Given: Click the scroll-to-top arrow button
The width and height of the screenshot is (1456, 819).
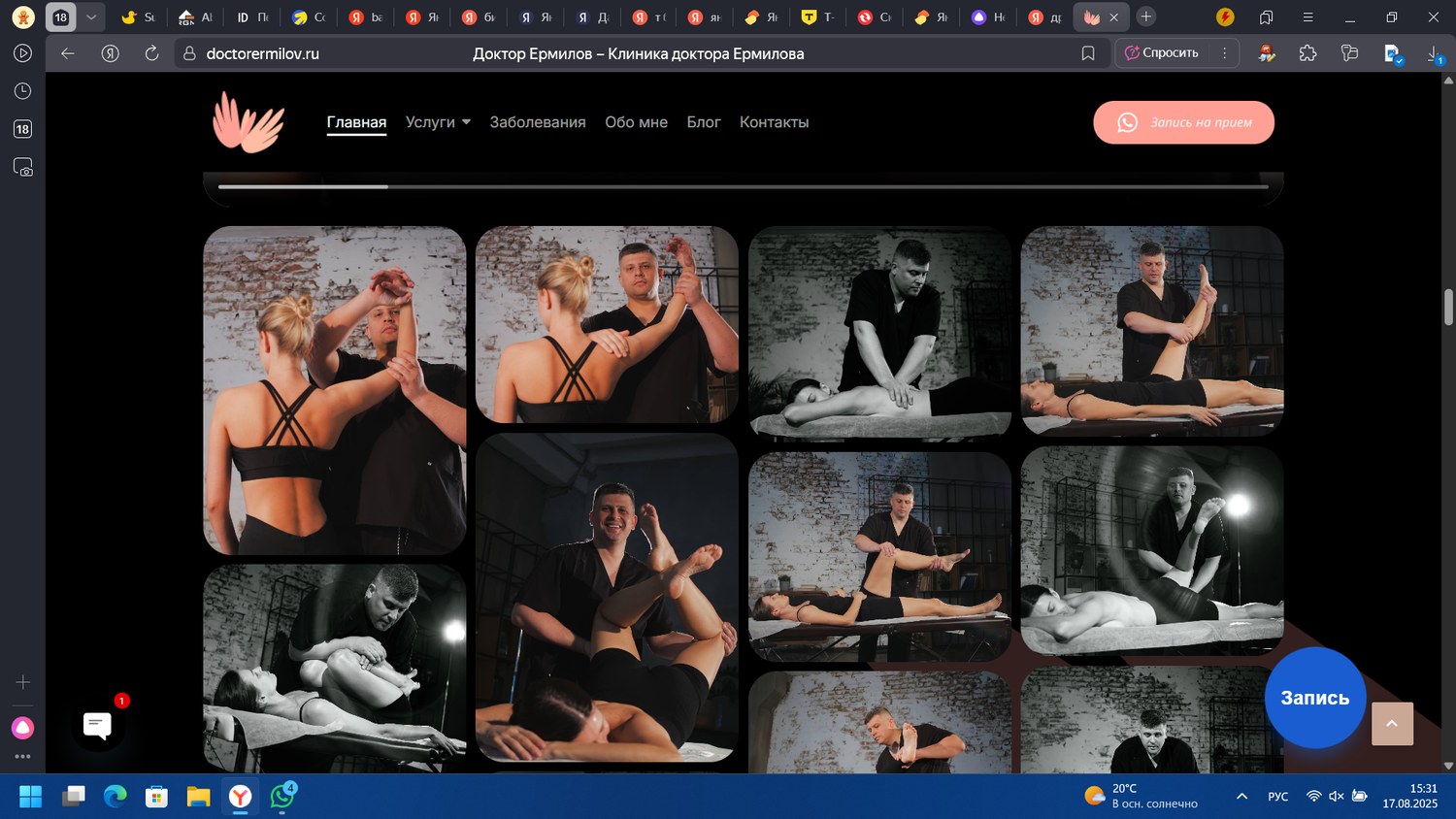Looking at the screenshot, I should [x=1392, y=724].
